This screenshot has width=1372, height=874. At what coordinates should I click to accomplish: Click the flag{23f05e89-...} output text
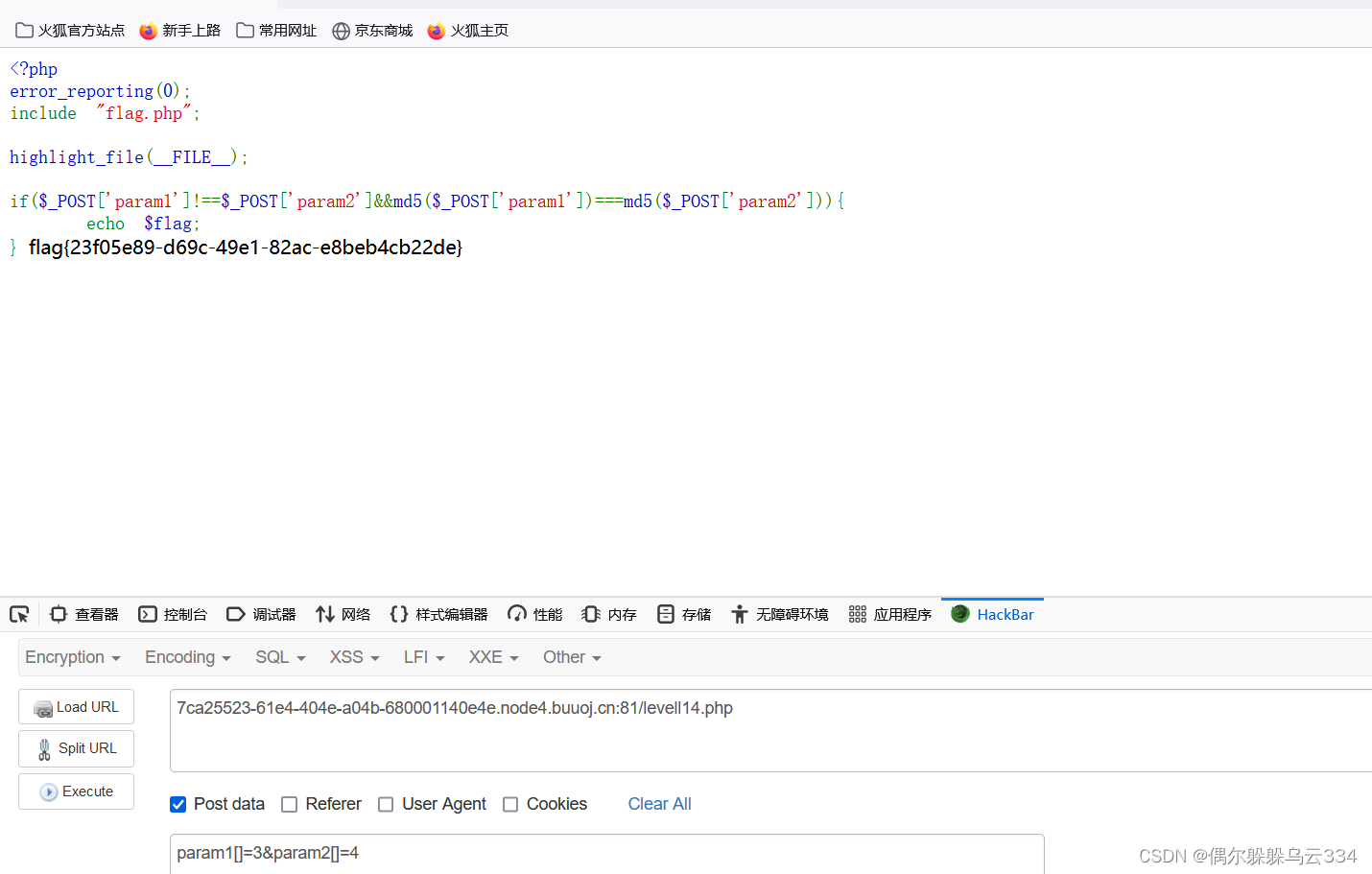coord(246,248)
